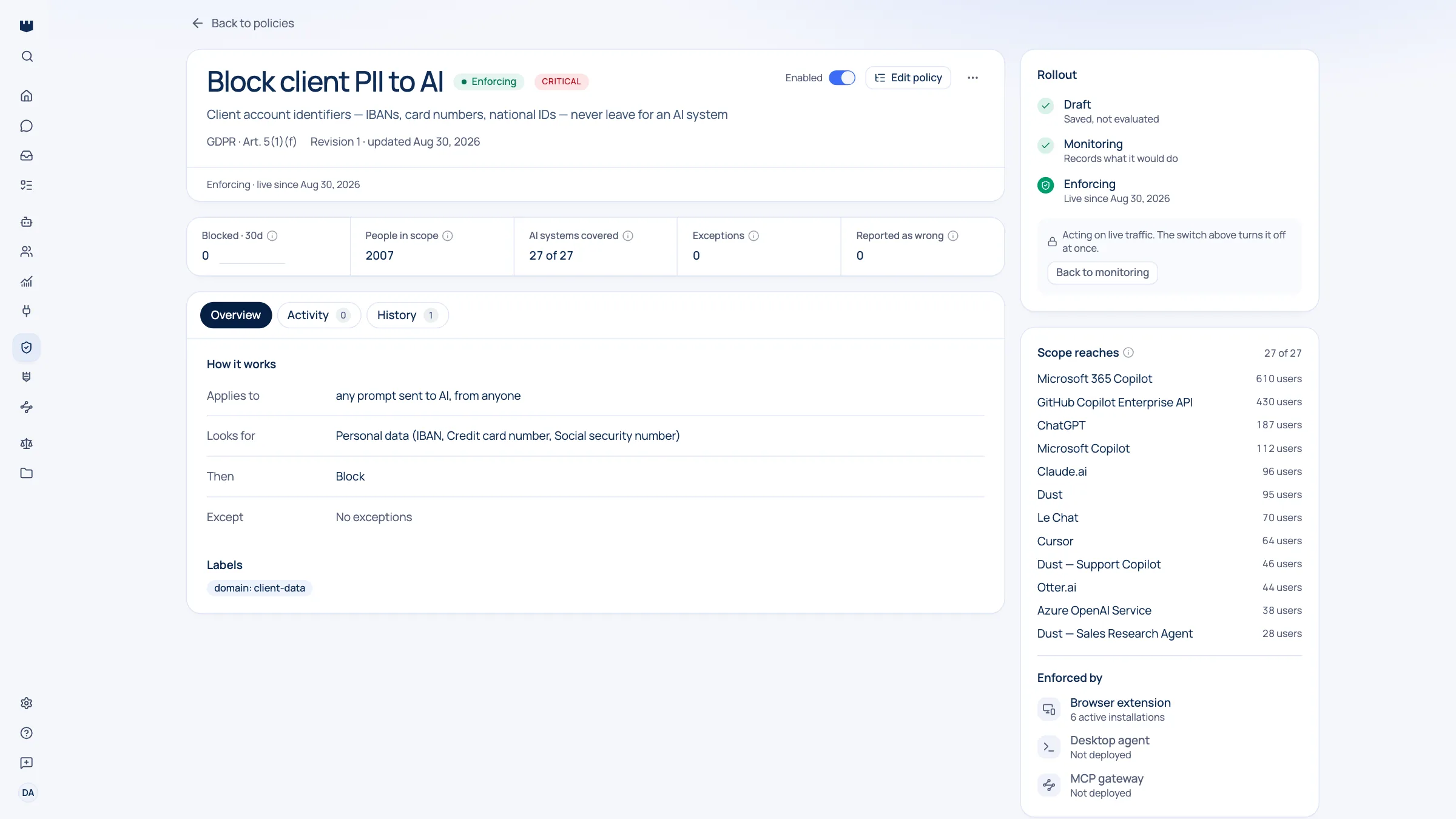The width and height of the screenshot is (1456, 819).
Task: Click the GDPR Art. 5(1)(f) reference
Action: (251, 141)
